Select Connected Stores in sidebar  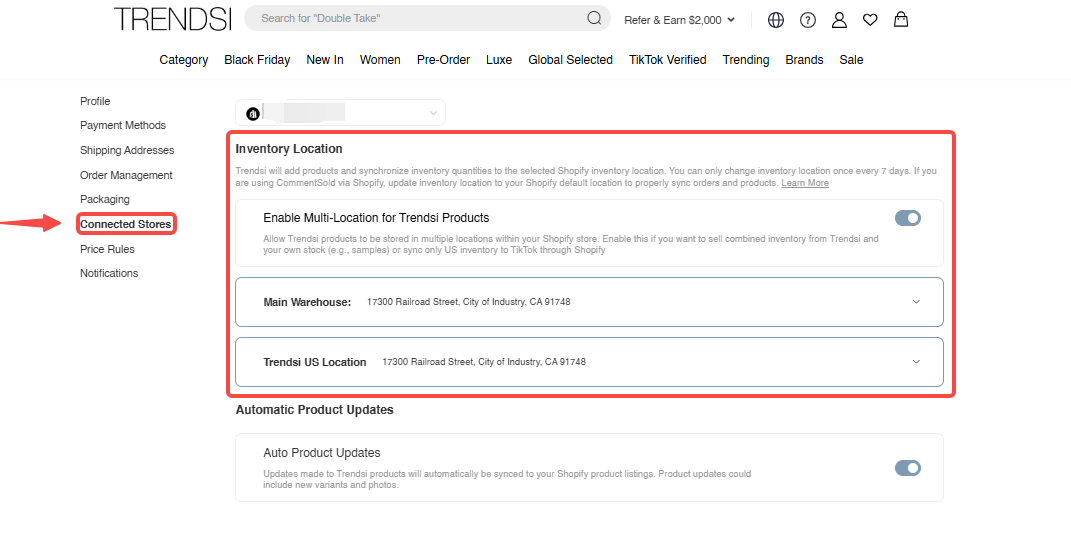click(x=126, y=224)
